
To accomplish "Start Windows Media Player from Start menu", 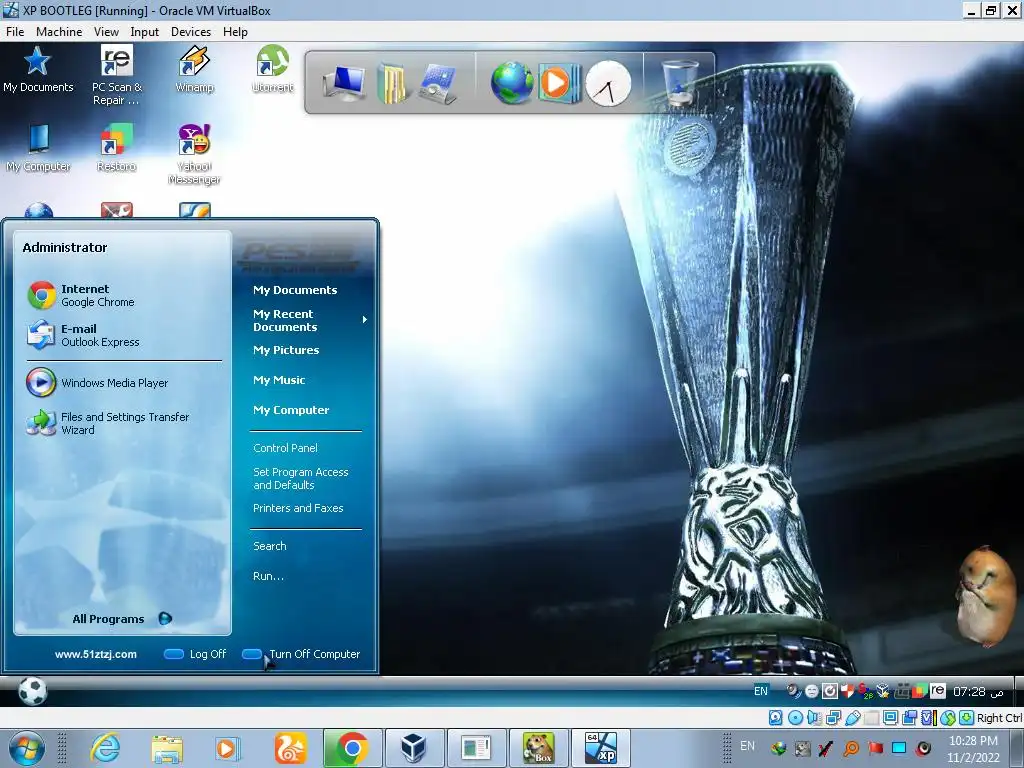I will pyautogui.click(x=97, y=383).
